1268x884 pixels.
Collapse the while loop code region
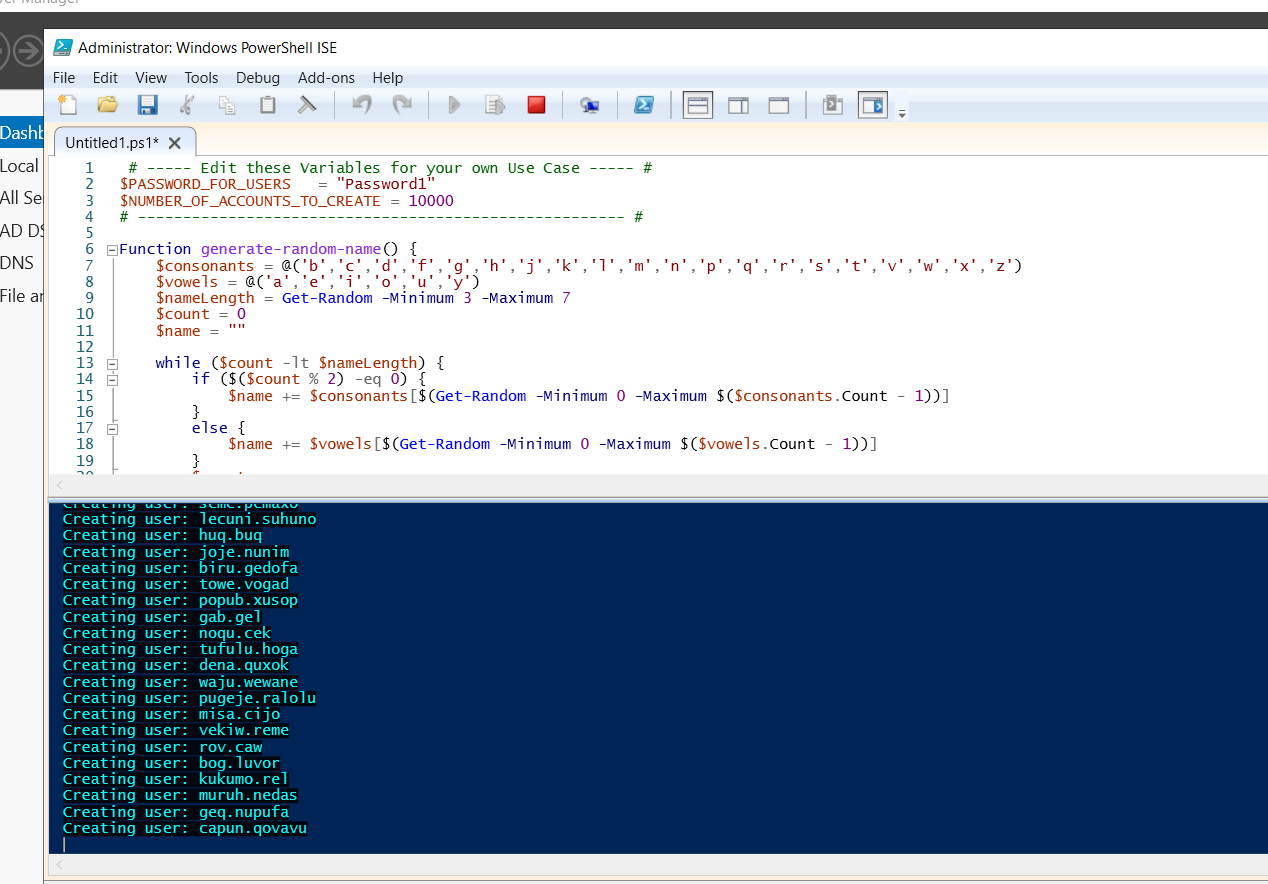pyautogui.click(x=112, y=362)
